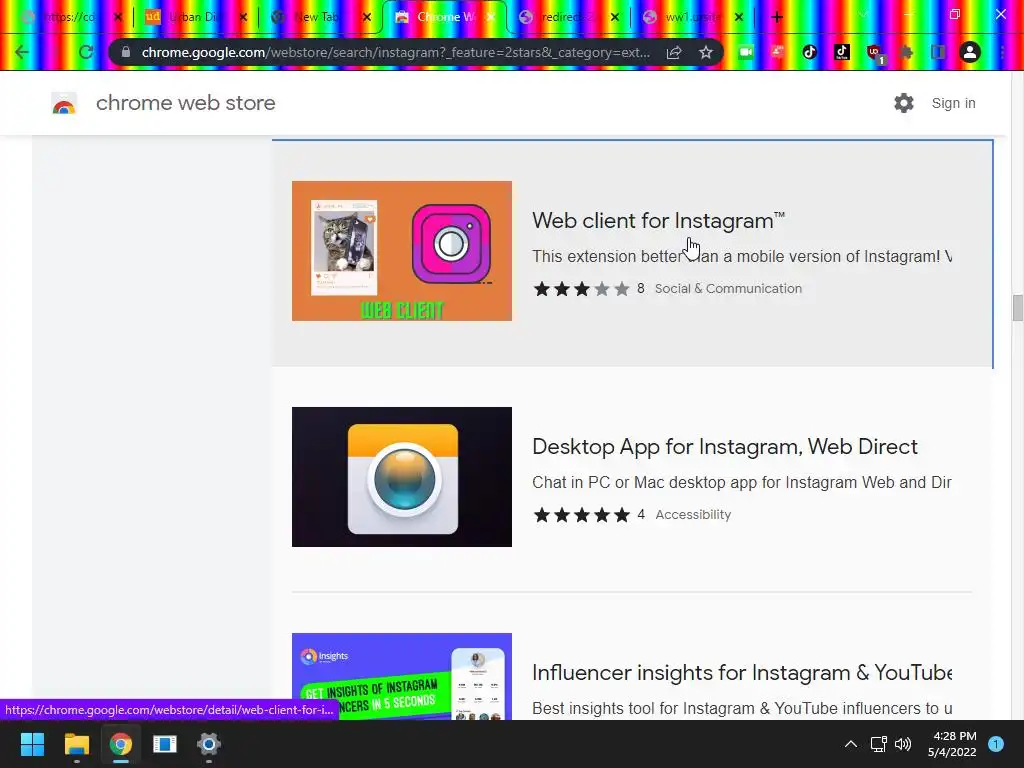Click 'Best insights tool' description text
Viewport: 1024px width, 768px height.
point(741,708)
